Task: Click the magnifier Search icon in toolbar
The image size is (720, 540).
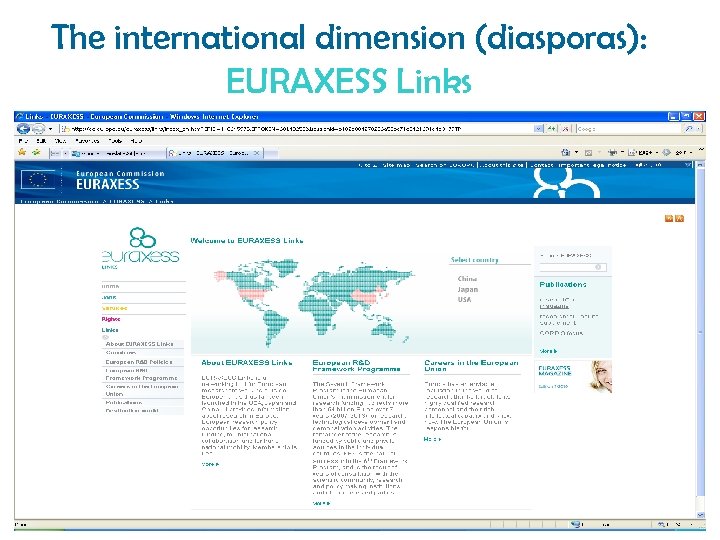Action: [x=688, y=129]
